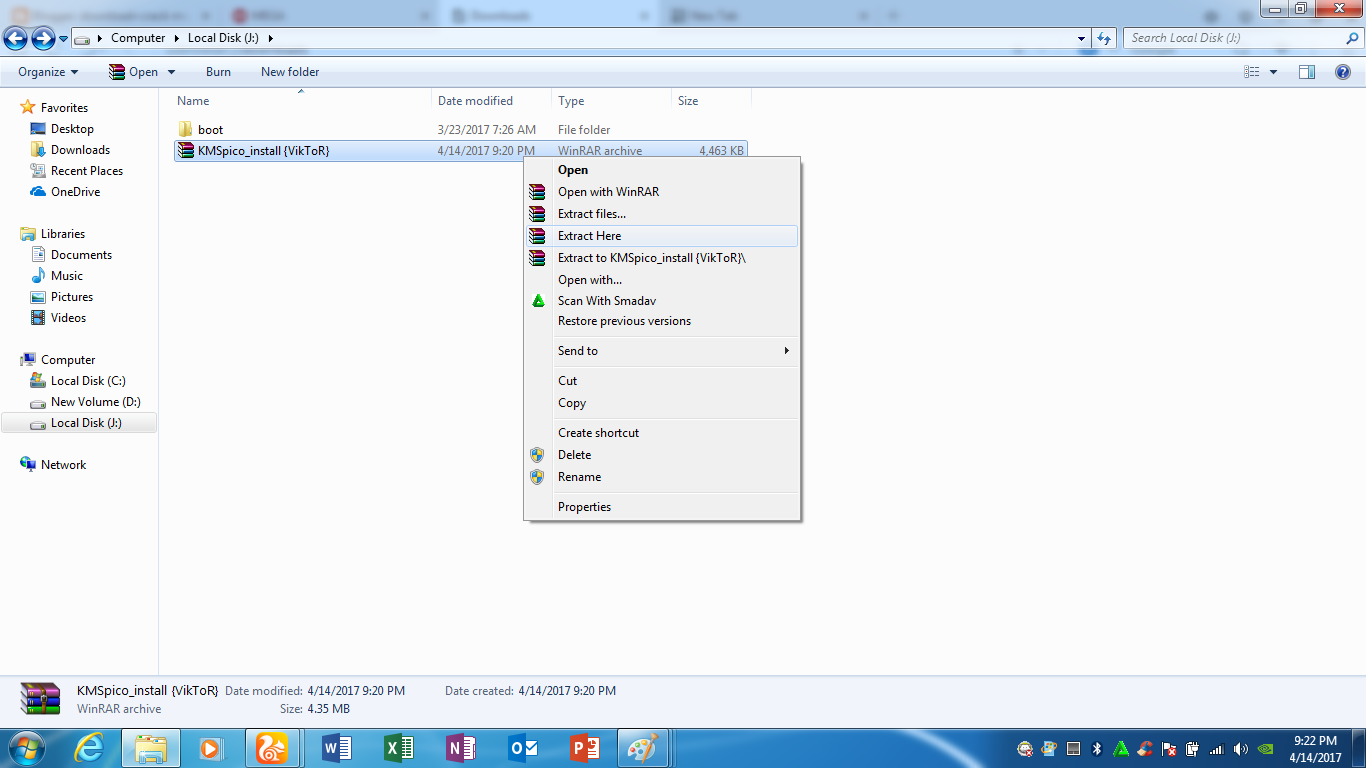Change the view using the view icon
1366x768 pixels.
1252,72
